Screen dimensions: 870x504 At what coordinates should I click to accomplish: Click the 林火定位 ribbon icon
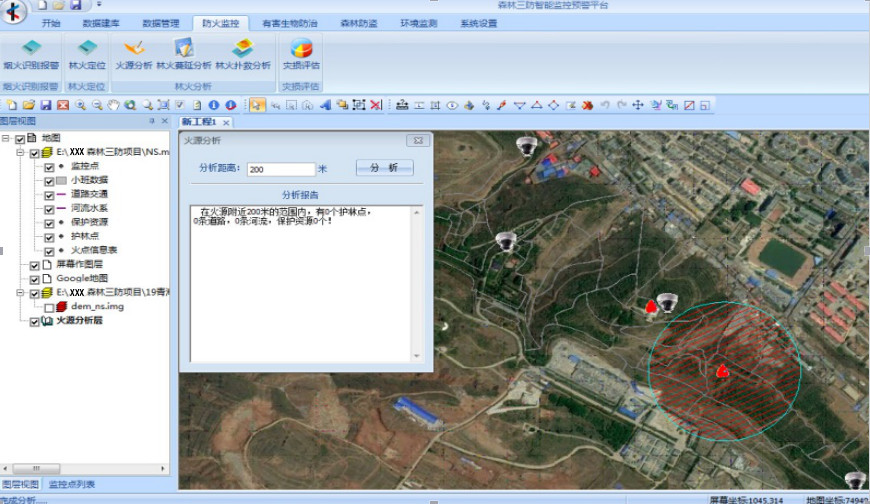tap(87, 52)
